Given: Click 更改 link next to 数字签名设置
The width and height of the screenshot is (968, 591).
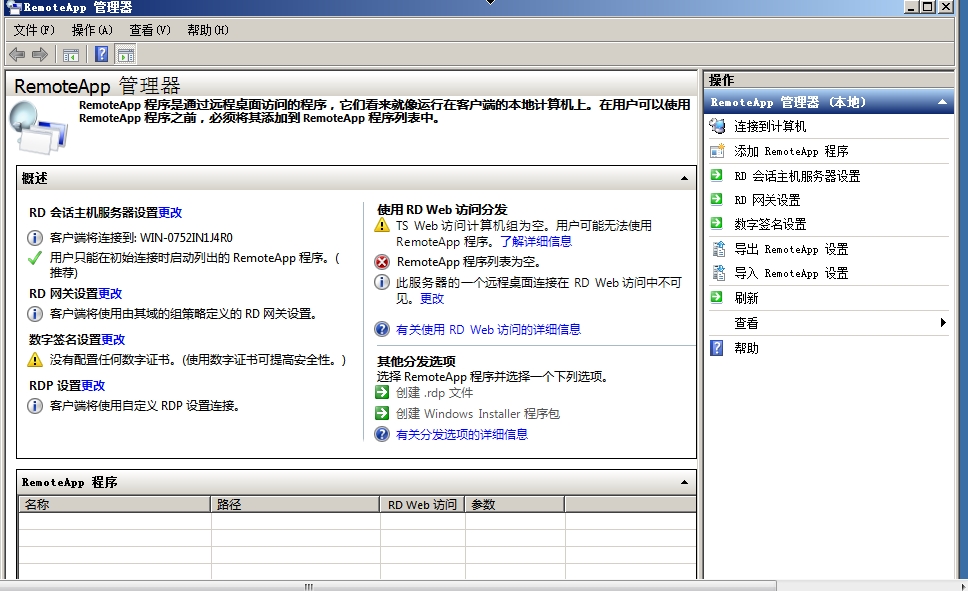Looking at the screenshot, I should pos(113,339).
